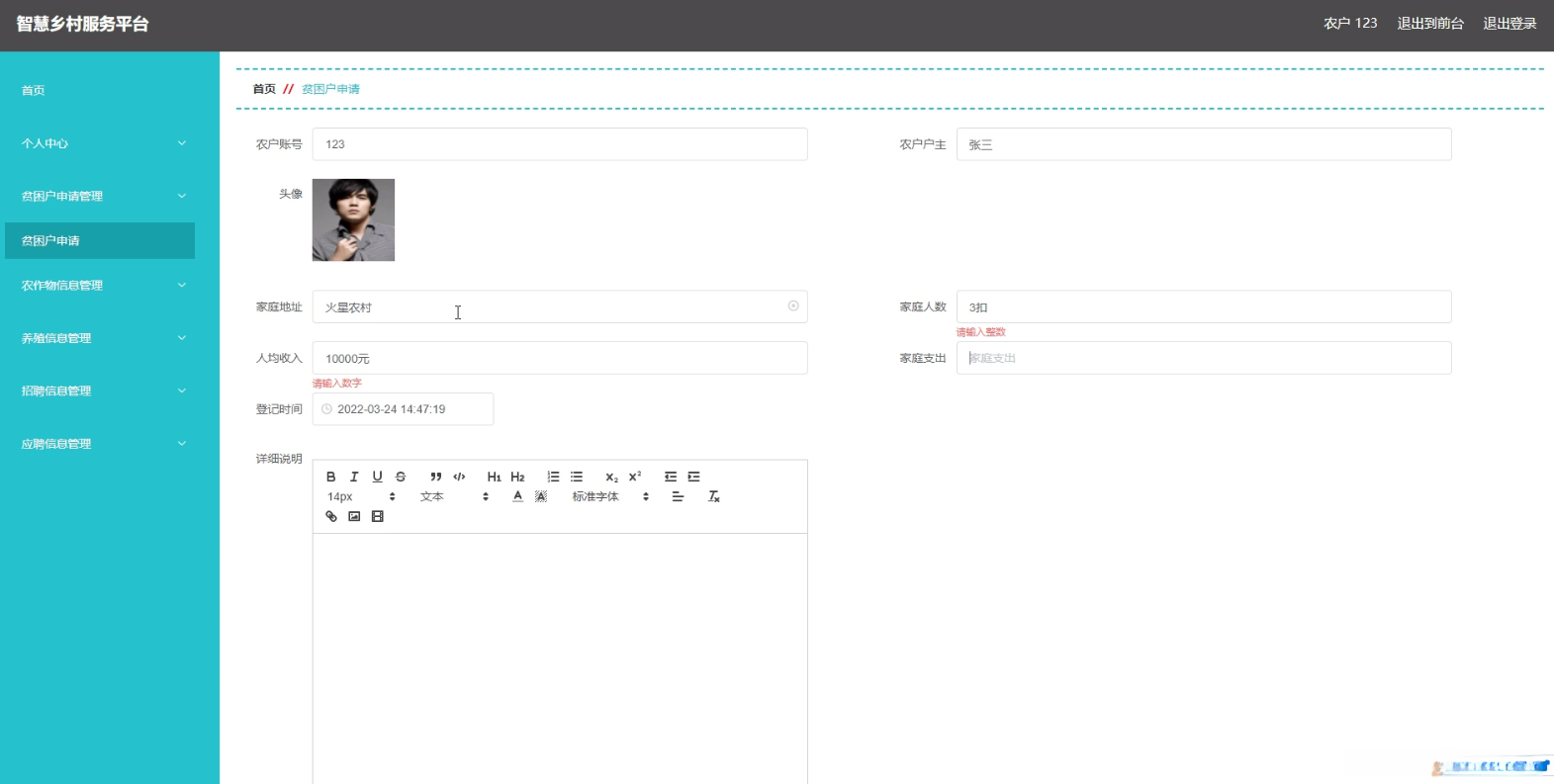This screenshot has width=1554, height=784.
Task: Apply Heading 2 style
Action: point(517,477)
